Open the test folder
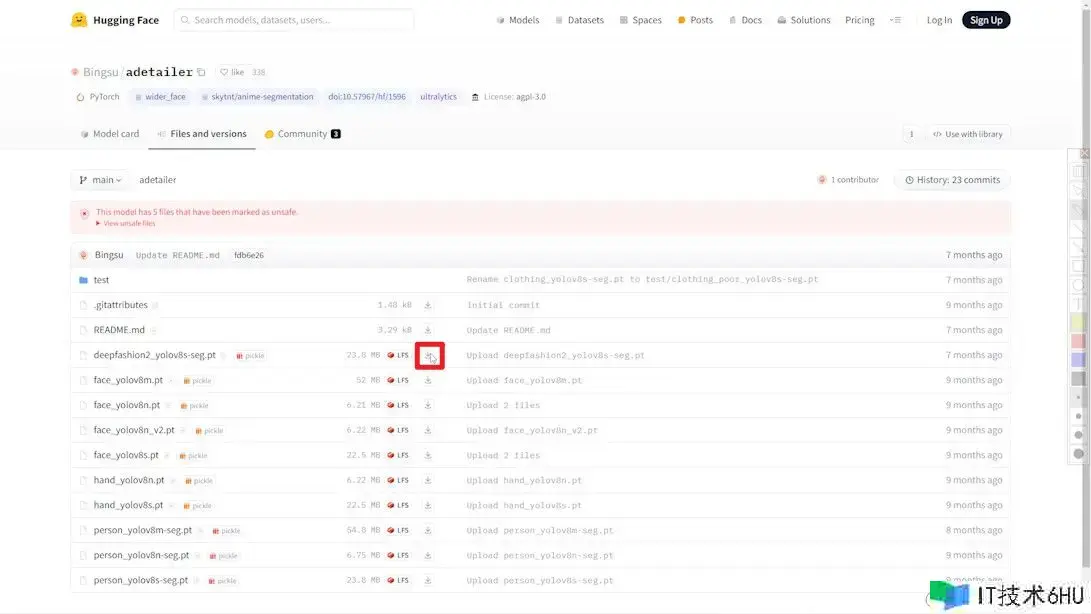Viewport: 1091px width, 614px height. [x=102, y=280]
